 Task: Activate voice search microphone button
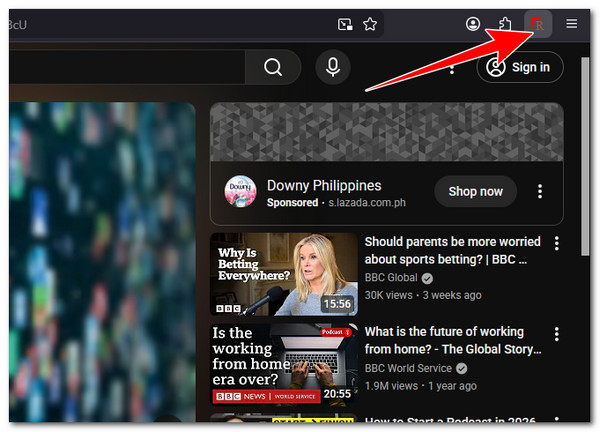333,67
